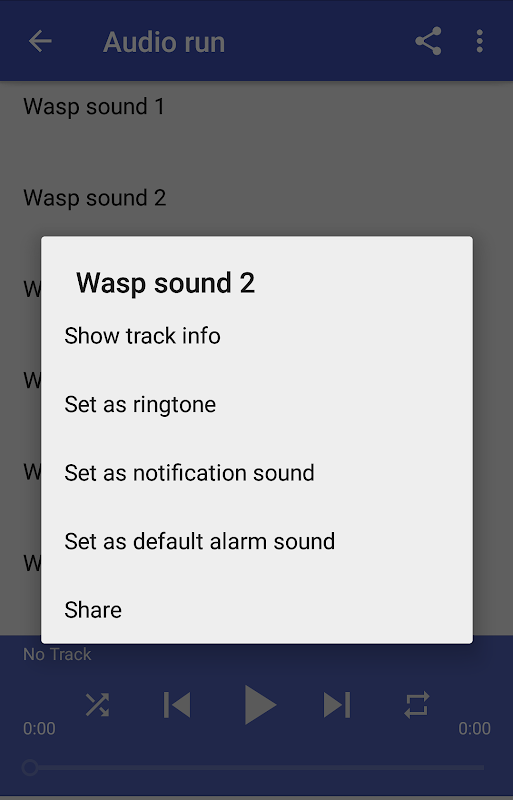The height and width of the screenshot is (800, 513).
Task: Skip to the previous track
Action: pyautogui.click(x=177, y=705)
